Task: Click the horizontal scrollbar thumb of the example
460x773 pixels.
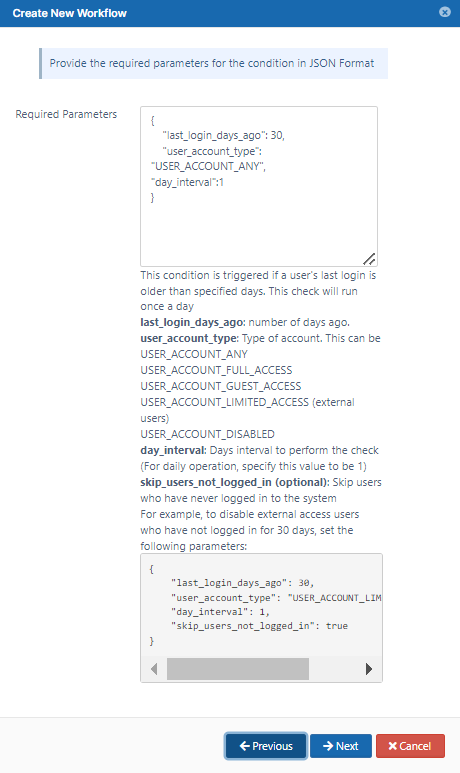Action: pyautogui.click(x=238, y=669)
